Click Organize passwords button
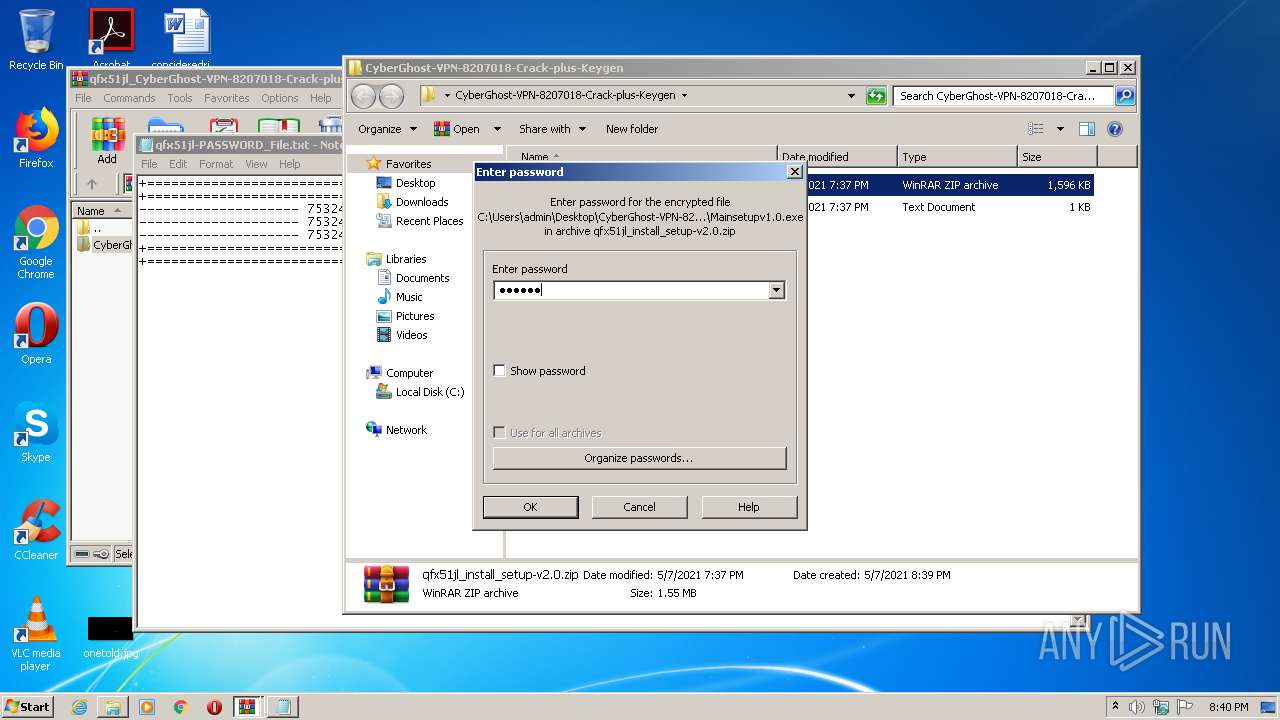This screenshot has width=1280, height=720. tap(639, 458)
